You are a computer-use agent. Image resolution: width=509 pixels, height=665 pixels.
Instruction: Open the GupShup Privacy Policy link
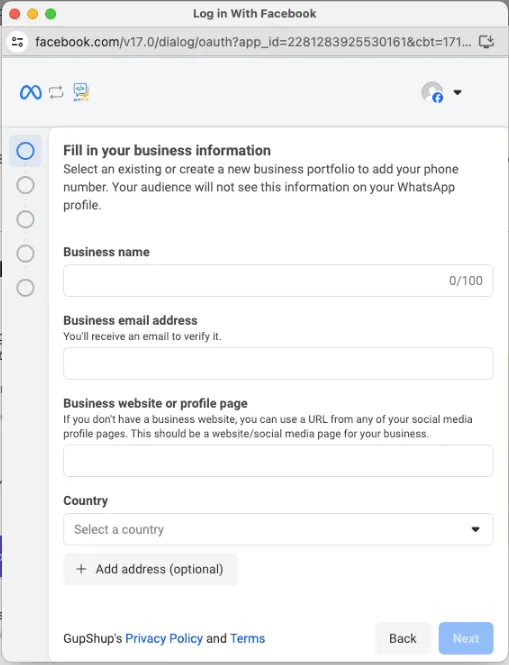point(164,638)
